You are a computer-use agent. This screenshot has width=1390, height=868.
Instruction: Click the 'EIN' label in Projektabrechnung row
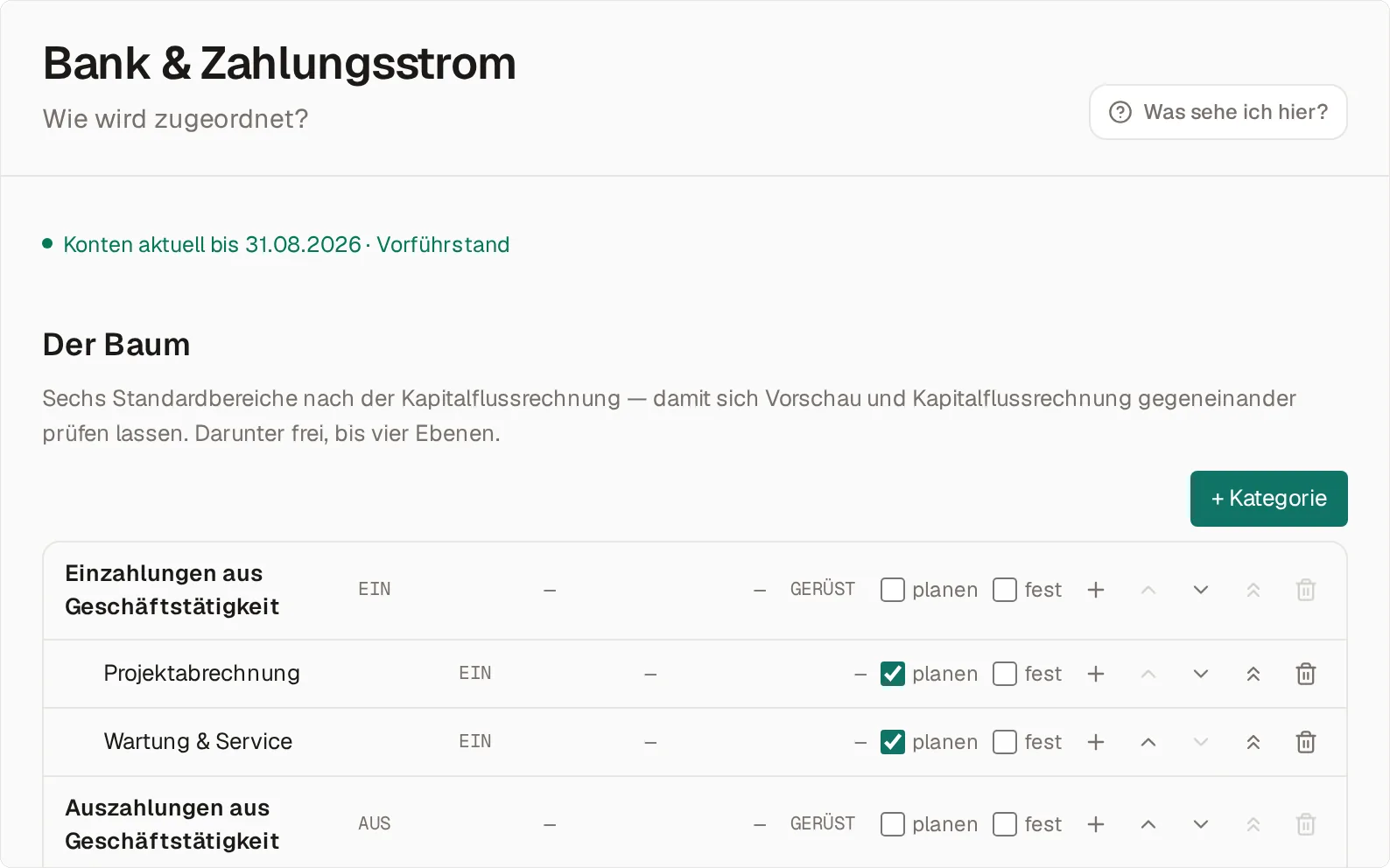tap(475, 673)
